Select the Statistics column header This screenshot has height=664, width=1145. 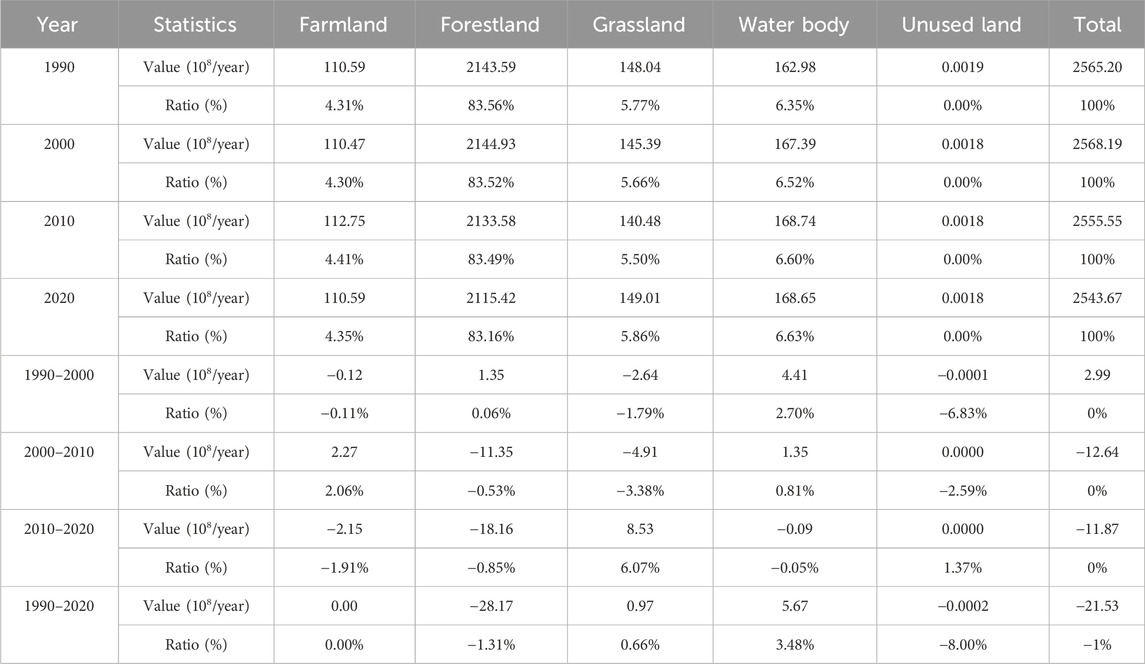[x=195, y=24]
